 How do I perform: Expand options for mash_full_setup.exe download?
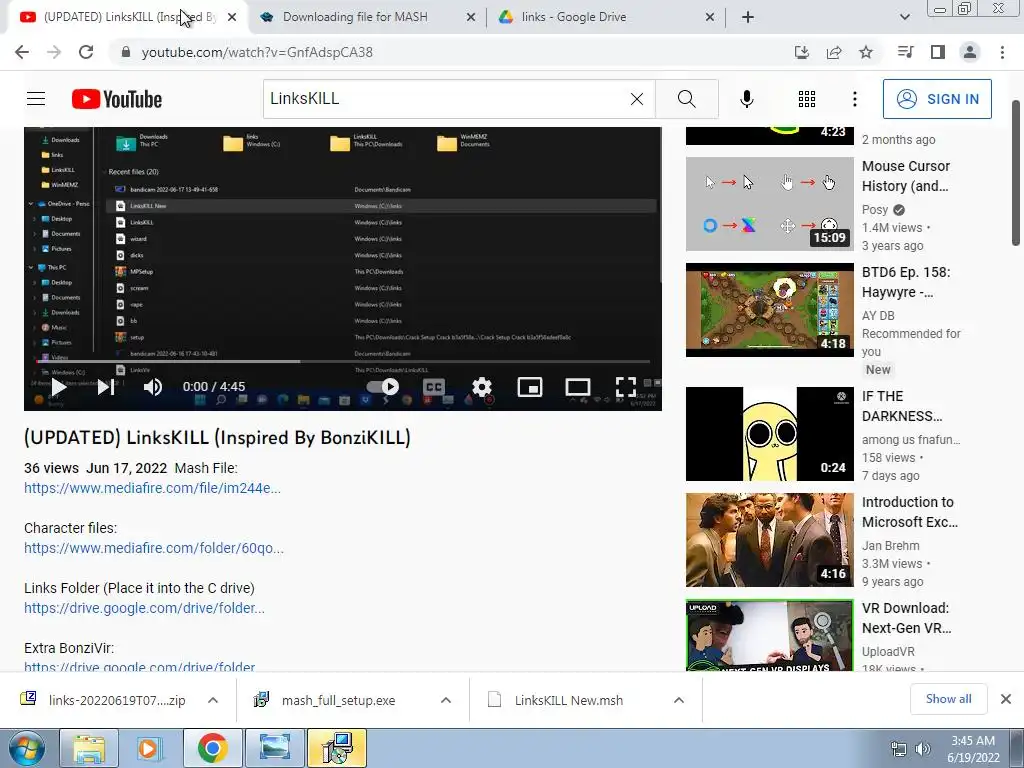pyautogui.click(x=446, y=700)
